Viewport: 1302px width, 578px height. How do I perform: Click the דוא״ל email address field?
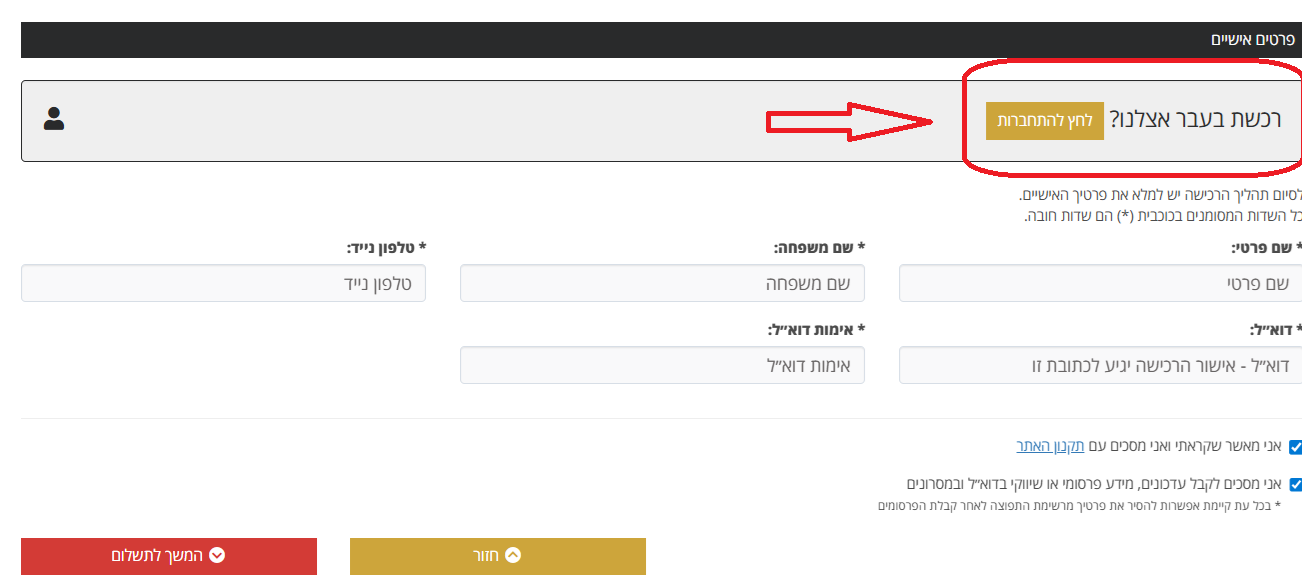point(1100,365)
